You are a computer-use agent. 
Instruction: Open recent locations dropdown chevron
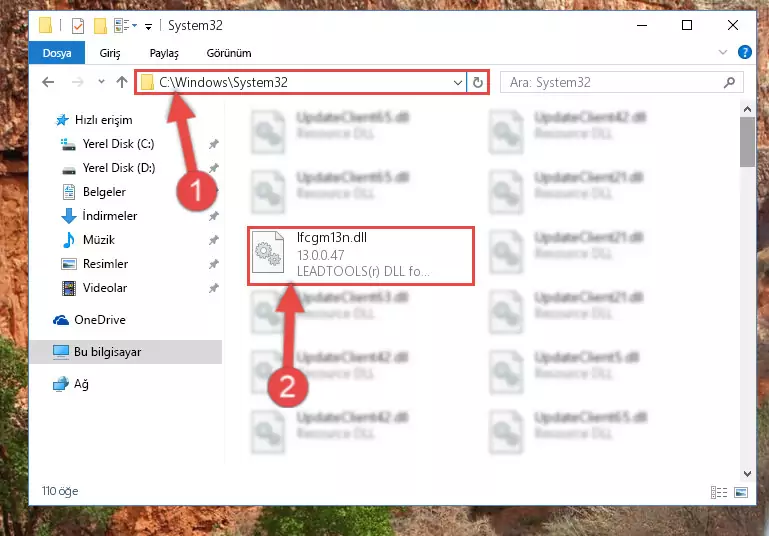101,82
